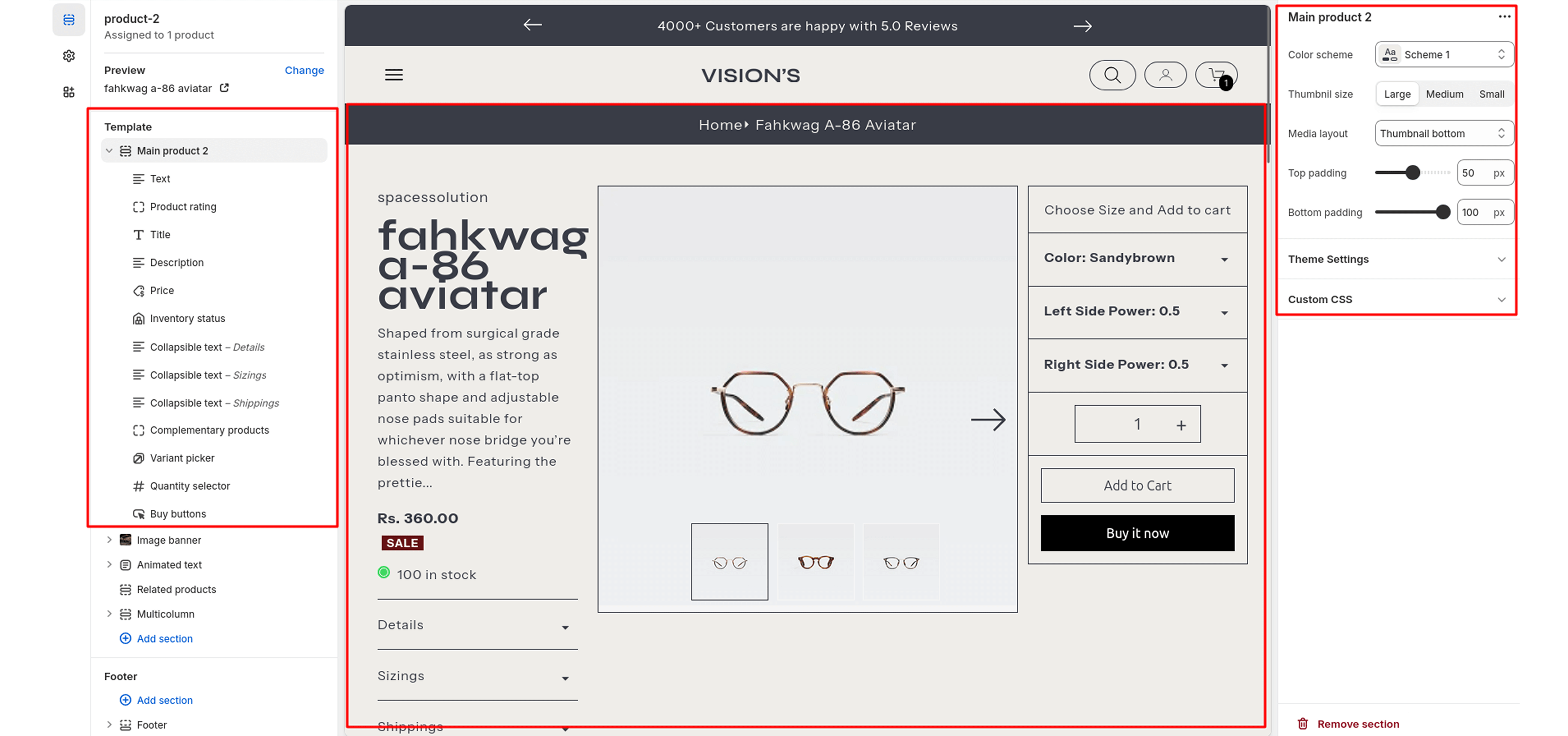Open the Media layout dropdown

click(1444, 133)
